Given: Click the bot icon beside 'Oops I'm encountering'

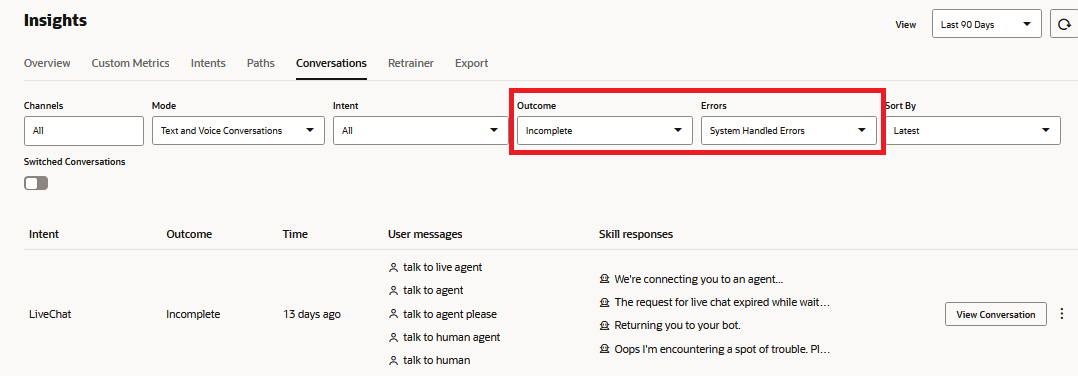Looking at the screenshot, I should point(604,349).
